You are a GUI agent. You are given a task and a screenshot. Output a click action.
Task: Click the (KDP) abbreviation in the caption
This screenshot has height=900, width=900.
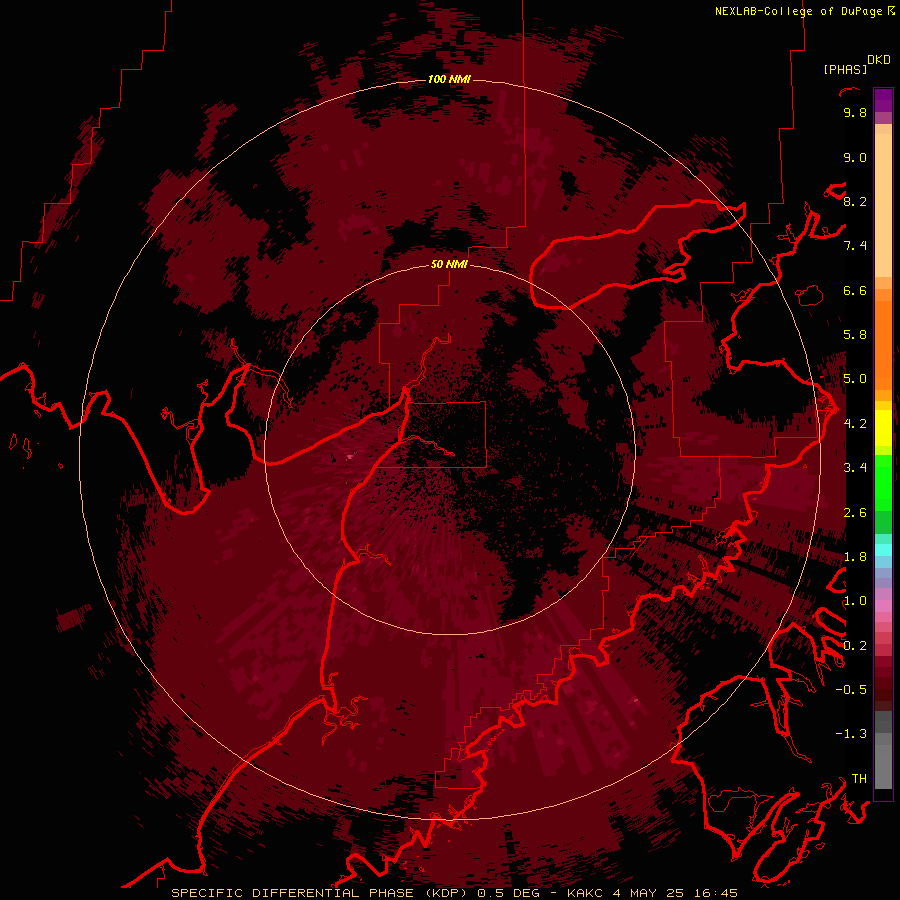(x=448, y=893)
